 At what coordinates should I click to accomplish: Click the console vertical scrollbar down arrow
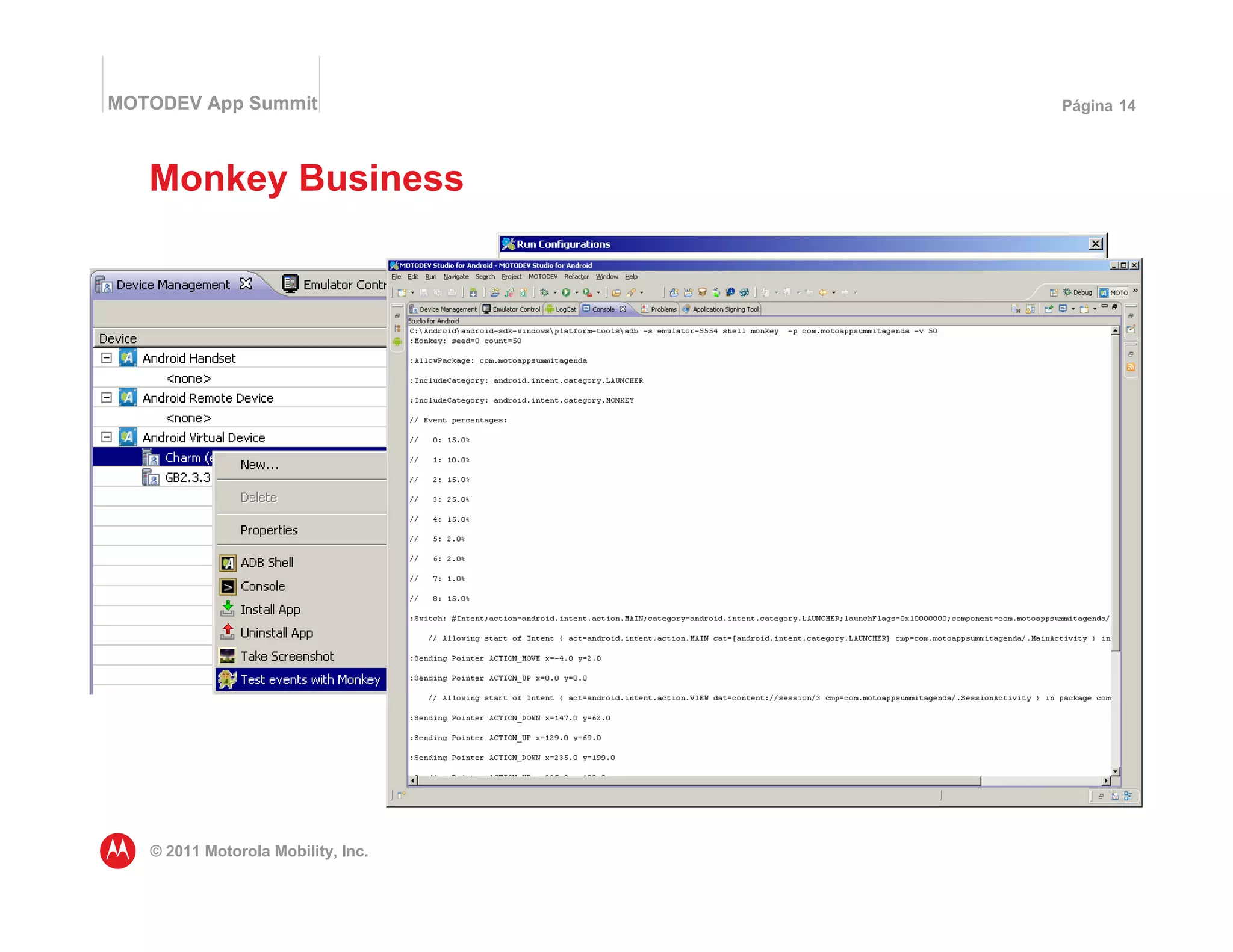coord(1115,771)
